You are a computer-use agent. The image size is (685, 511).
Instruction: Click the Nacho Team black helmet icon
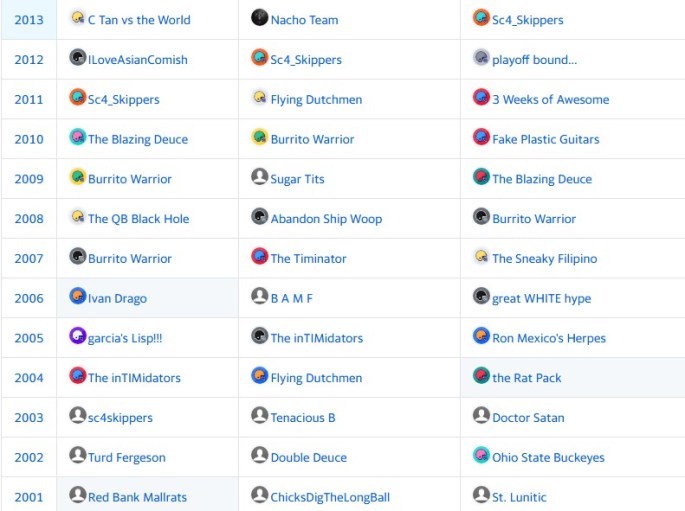click(260, 18)
